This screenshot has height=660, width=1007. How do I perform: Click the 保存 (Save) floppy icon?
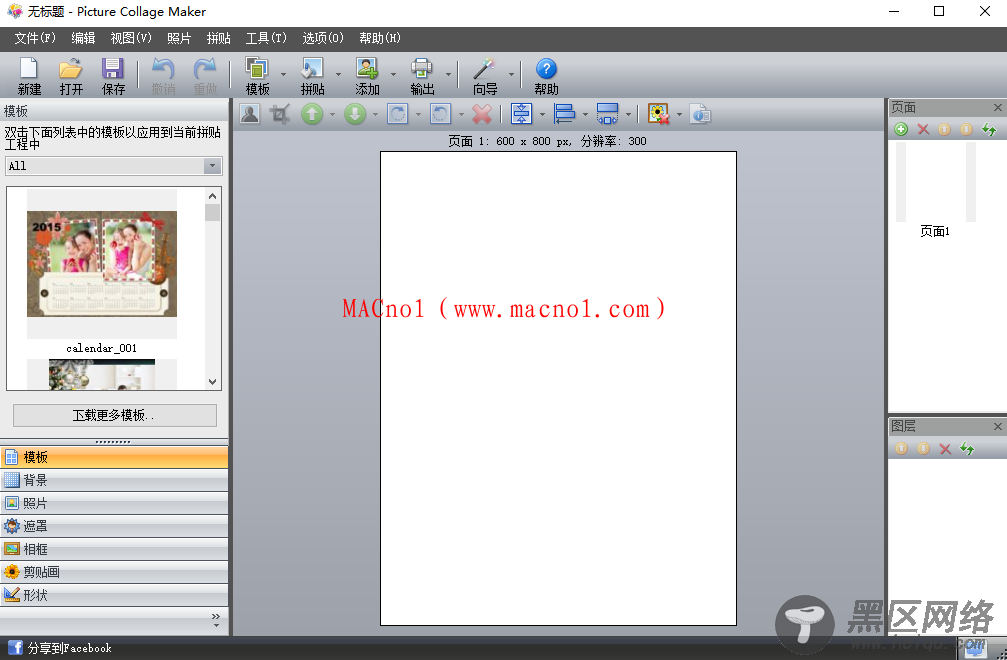click(x=112, y=69)
